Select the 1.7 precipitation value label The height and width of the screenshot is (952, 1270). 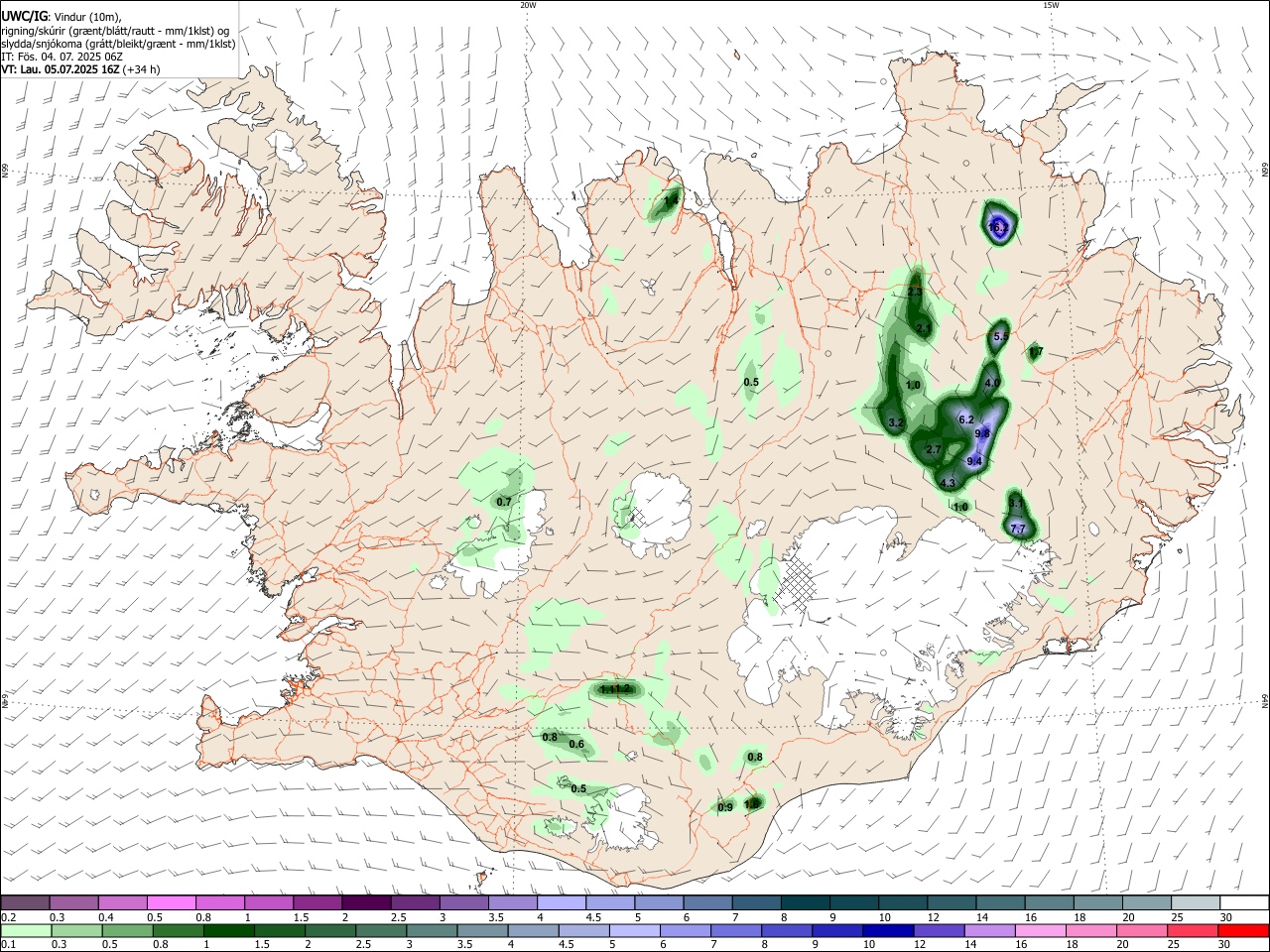(1036, 352)
